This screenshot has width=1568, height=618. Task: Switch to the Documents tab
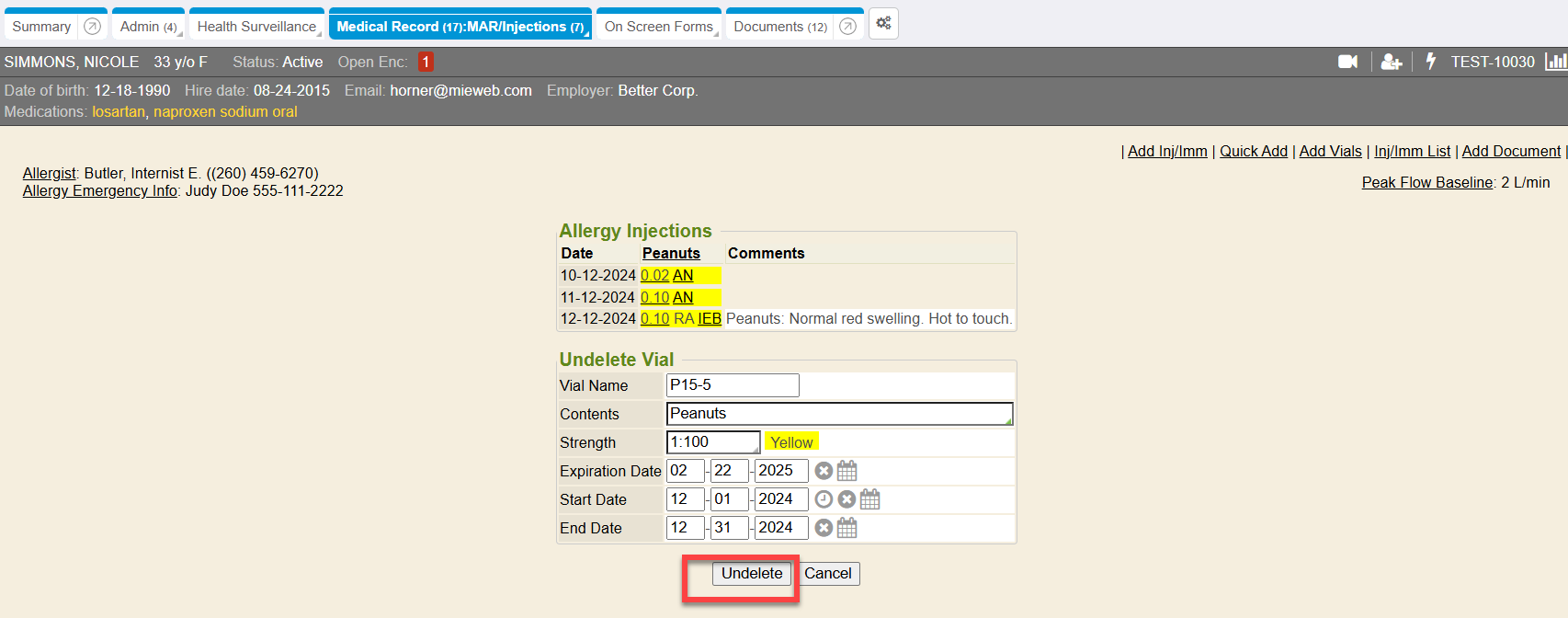coord(779,27)
